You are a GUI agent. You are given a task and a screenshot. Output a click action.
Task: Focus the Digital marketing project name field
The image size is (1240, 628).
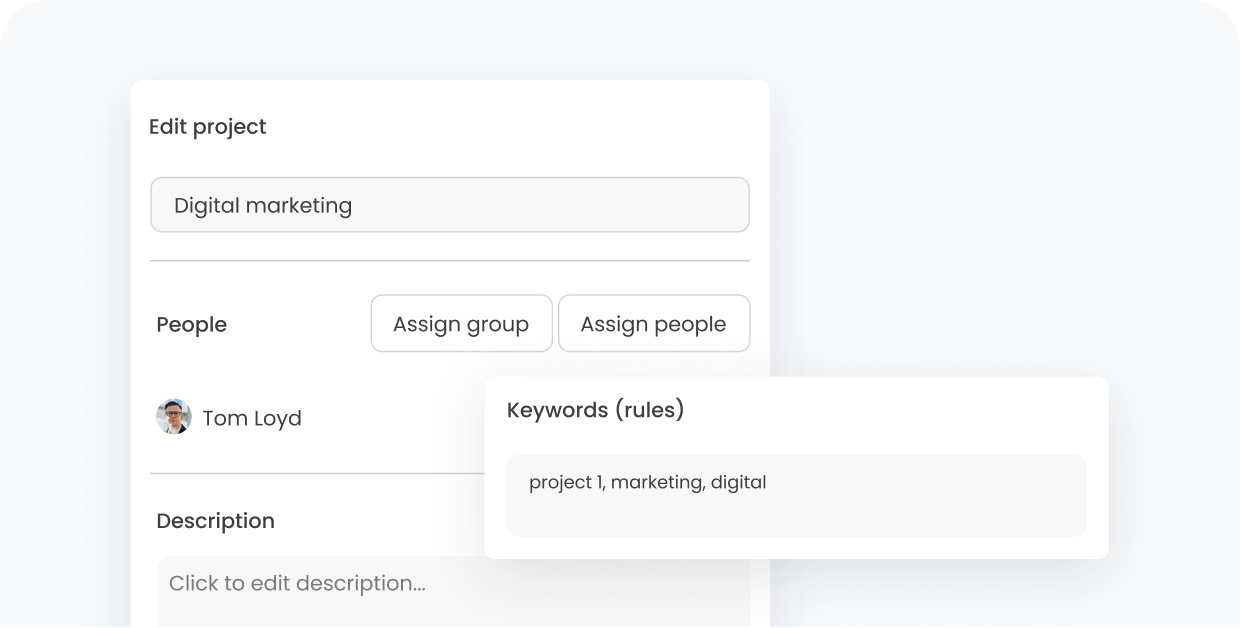pos(449,205)
